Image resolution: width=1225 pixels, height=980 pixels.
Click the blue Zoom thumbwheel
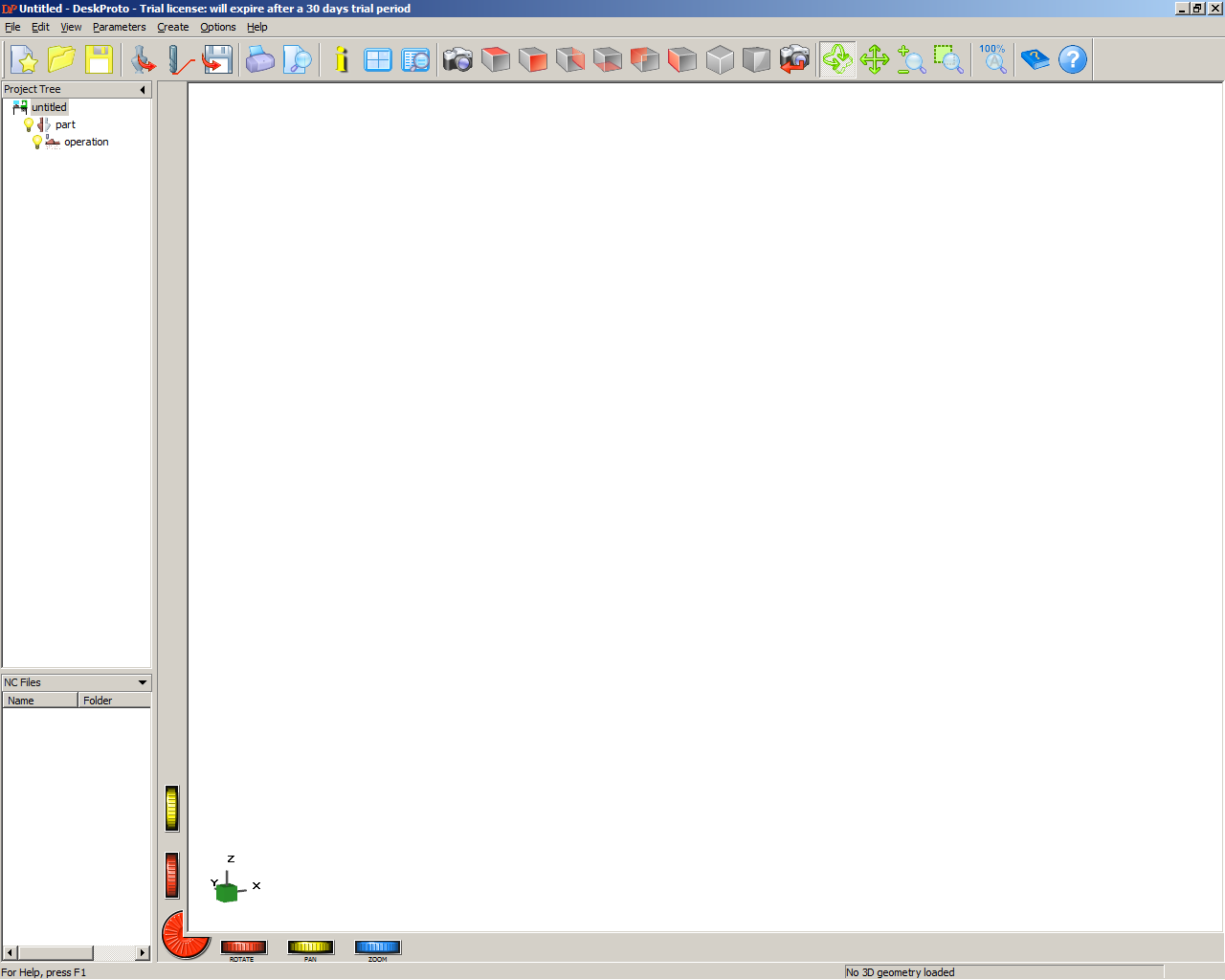377,947
